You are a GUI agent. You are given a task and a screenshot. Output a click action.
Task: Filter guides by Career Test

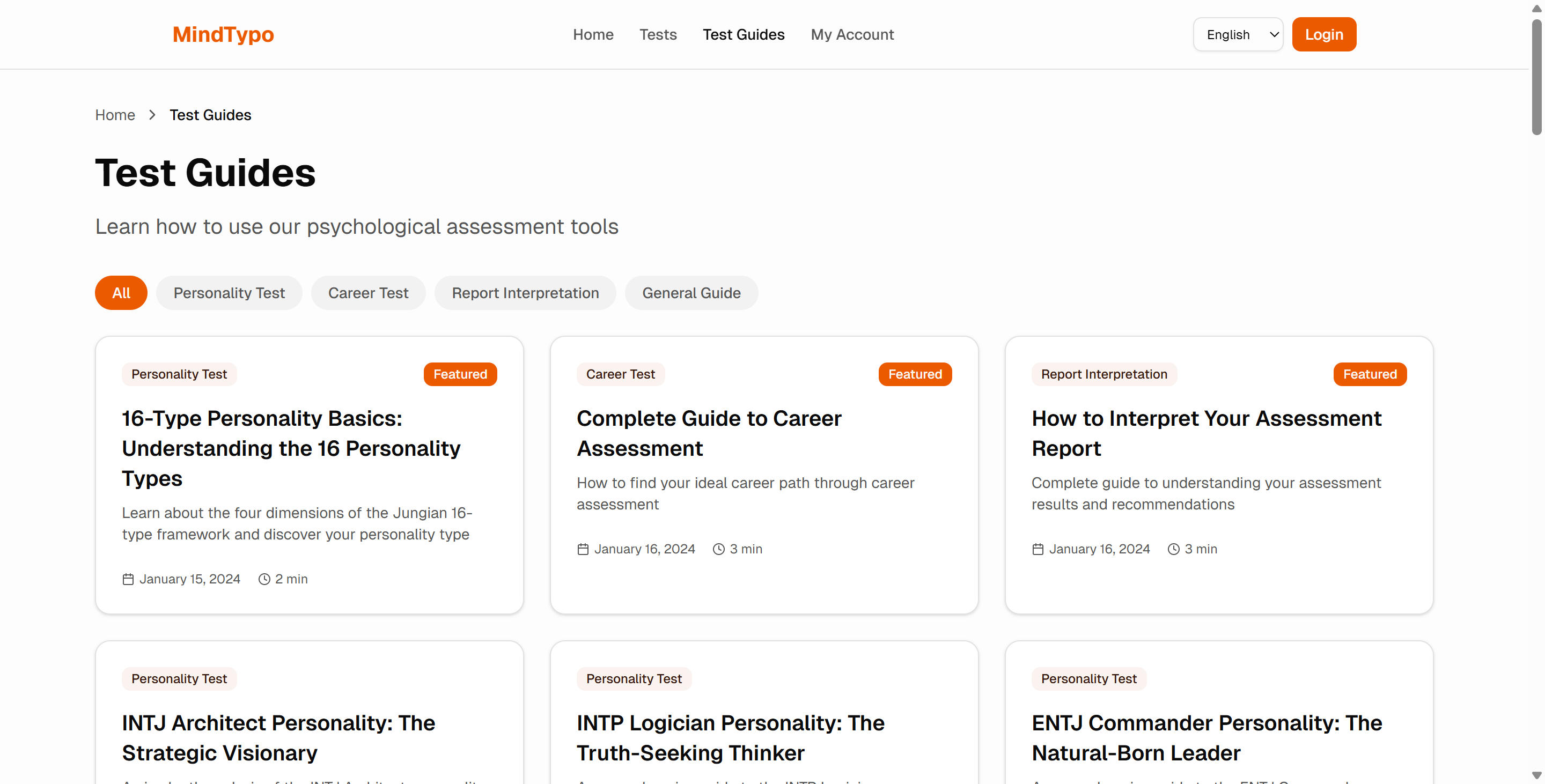pos(368,292)
